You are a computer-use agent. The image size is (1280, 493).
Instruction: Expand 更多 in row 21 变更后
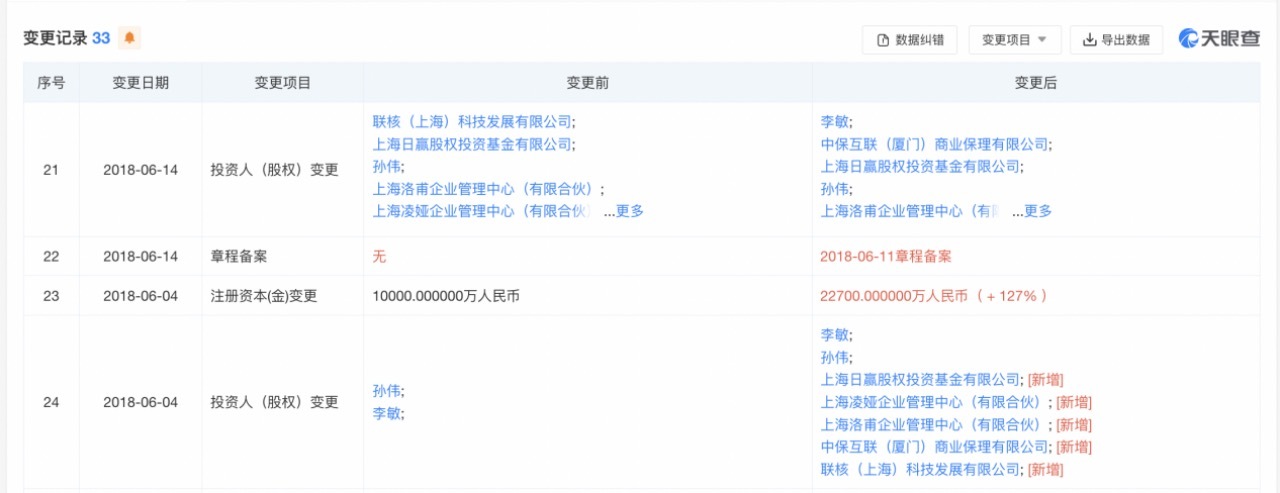1032,211
